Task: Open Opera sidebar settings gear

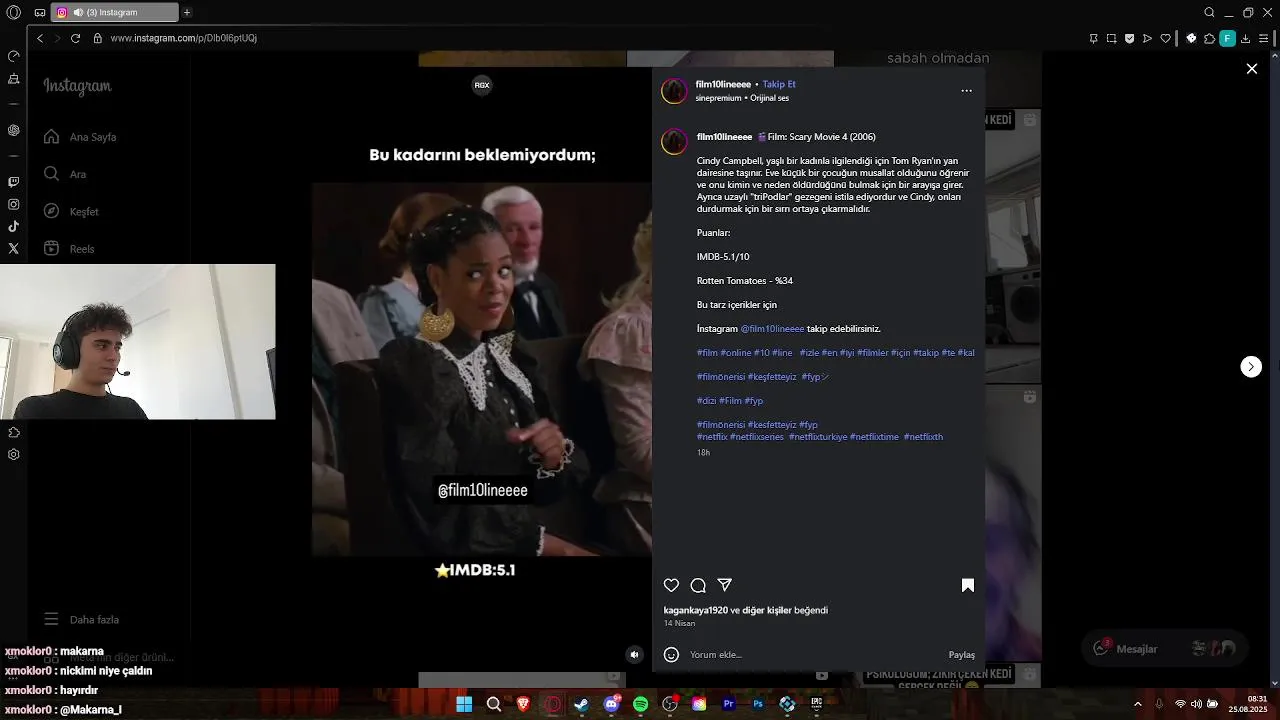Action: point(13,454)
